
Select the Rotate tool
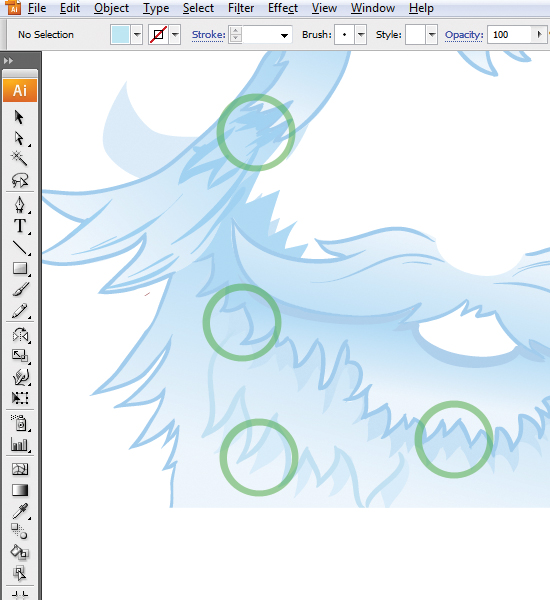[x=20, y=335]
